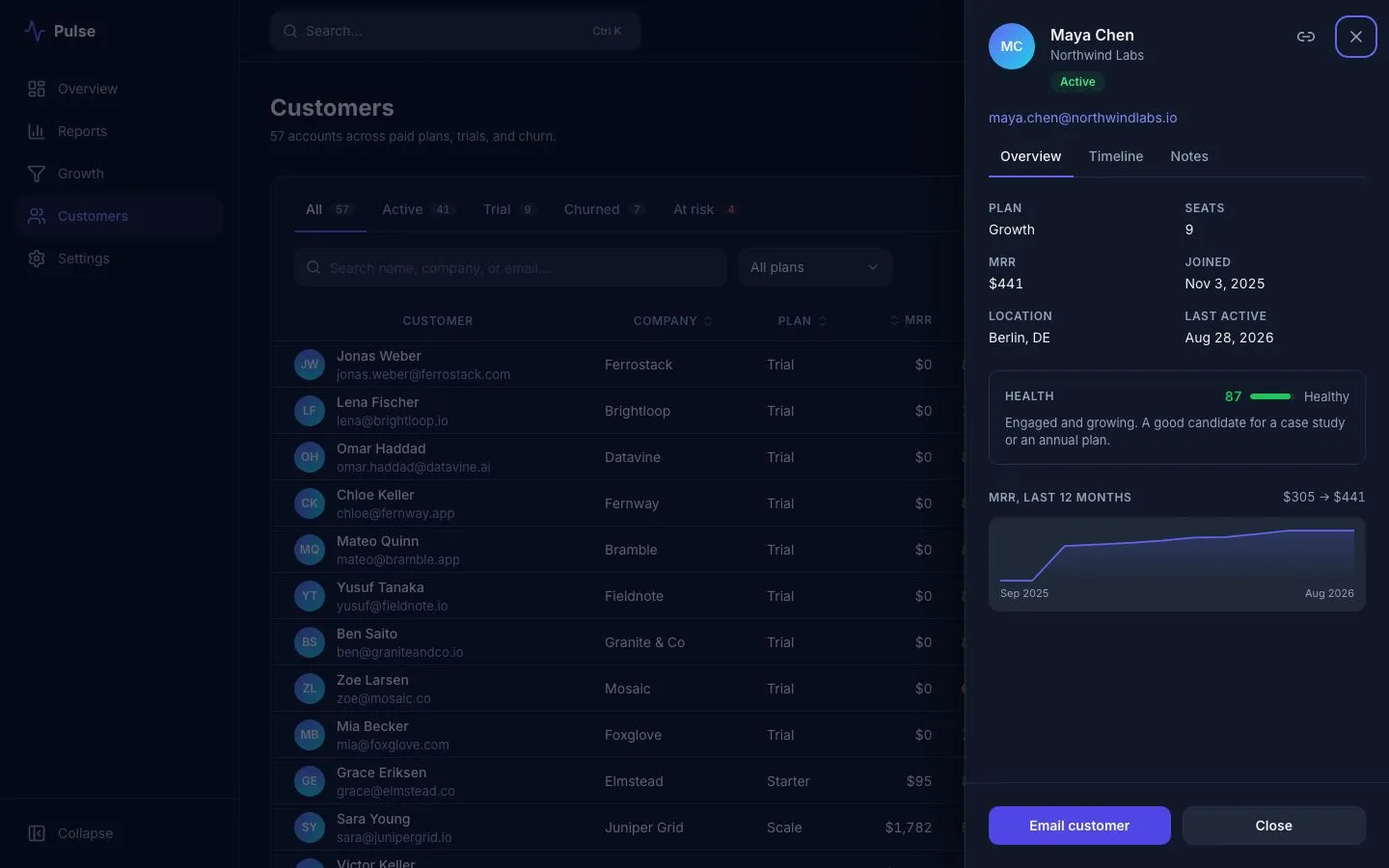Viewport: 1389px width, 868px height.
Task: Click Zoe Larsen's ZL avatar
Action: coord(310,689)
